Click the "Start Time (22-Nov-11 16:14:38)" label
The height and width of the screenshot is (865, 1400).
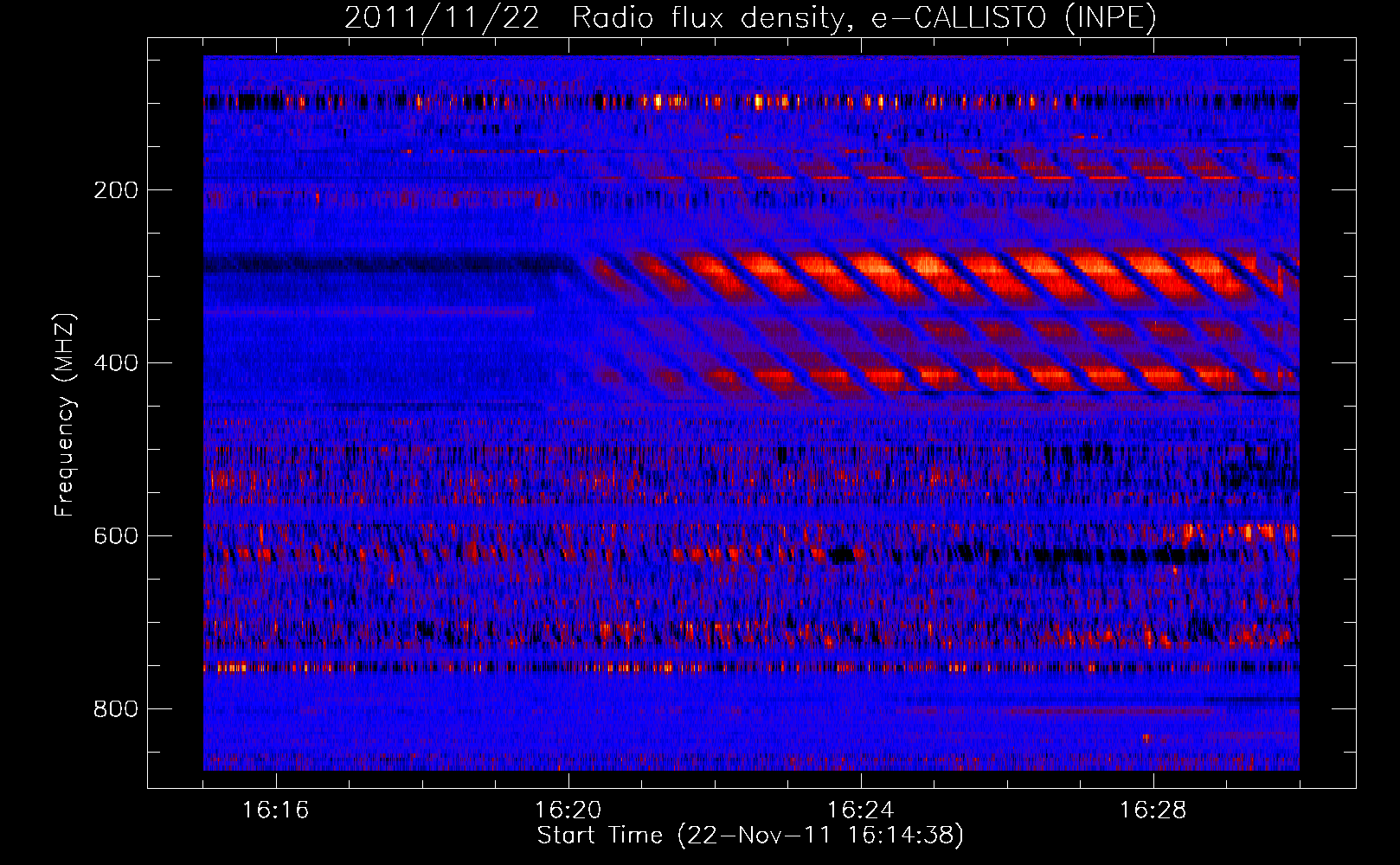coord(750,836)
